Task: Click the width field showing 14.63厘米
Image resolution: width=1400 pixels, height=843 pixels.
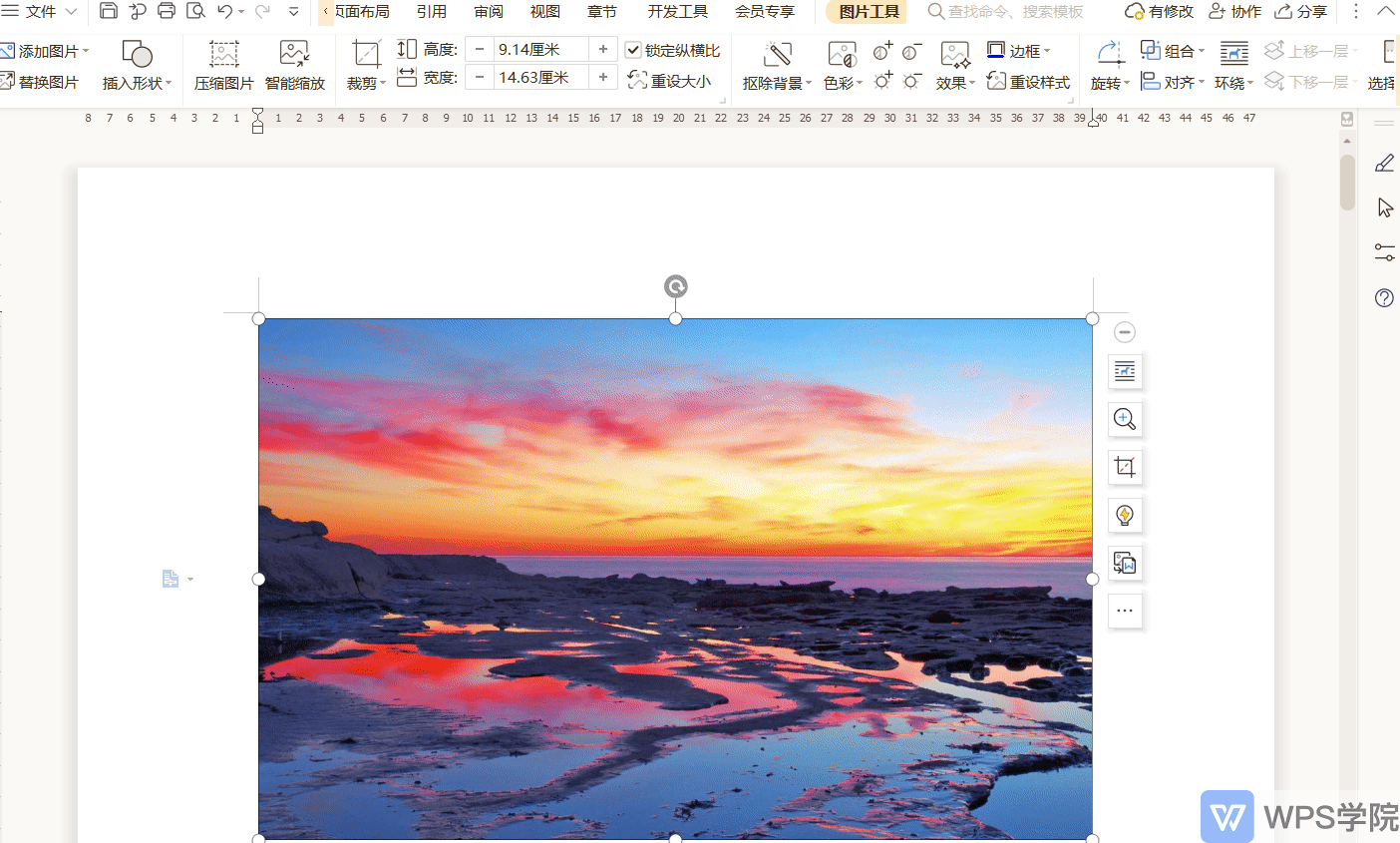Action: point(541,77)
